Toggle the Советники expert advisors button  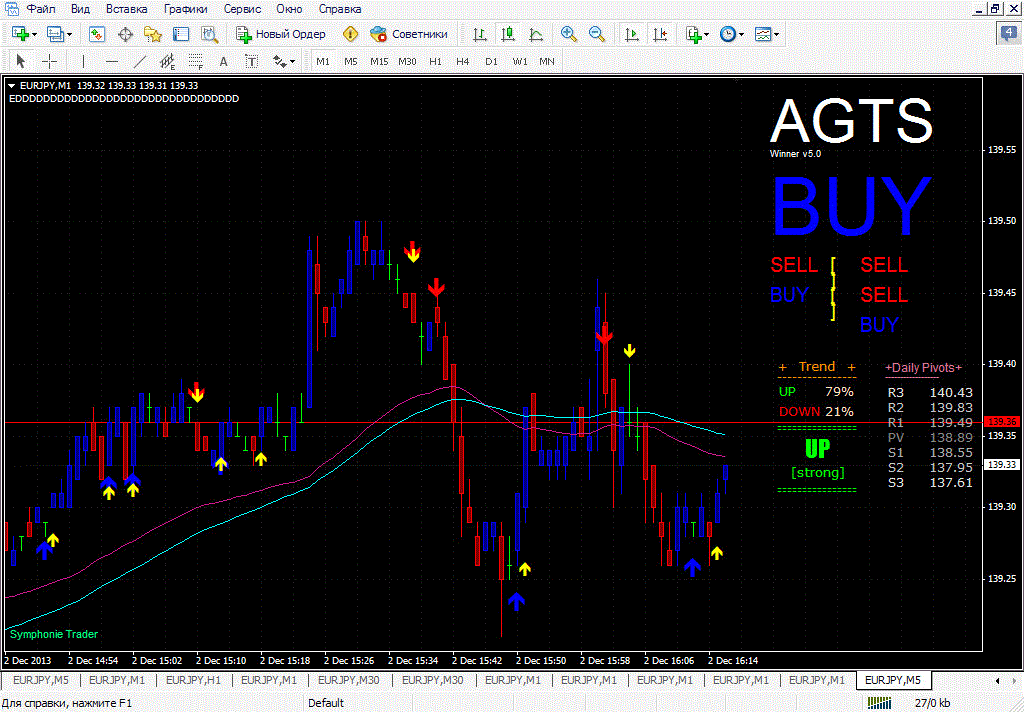409,34
